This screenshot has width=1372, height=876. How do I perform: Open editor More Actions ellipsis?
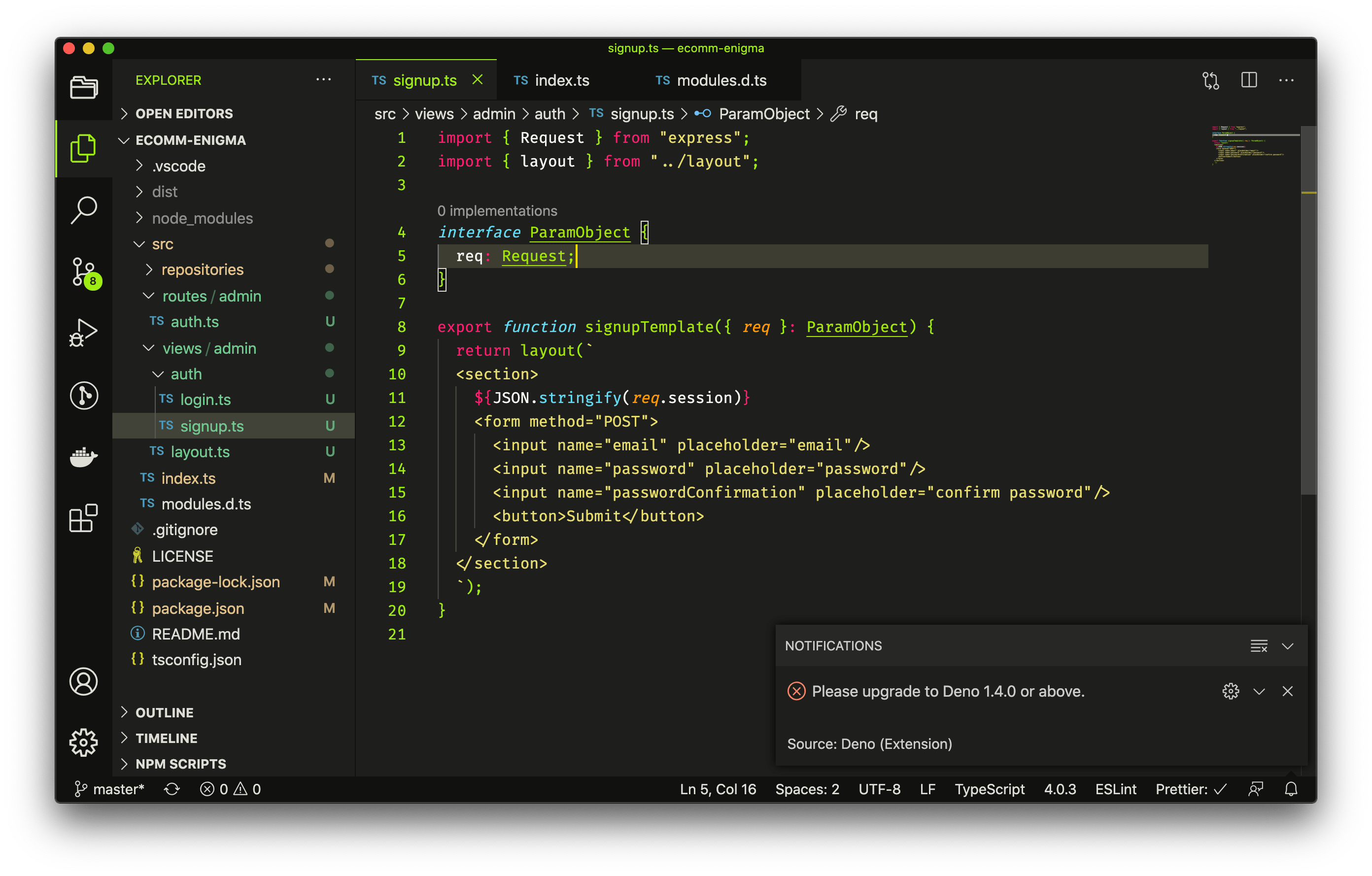(1286, 80)
